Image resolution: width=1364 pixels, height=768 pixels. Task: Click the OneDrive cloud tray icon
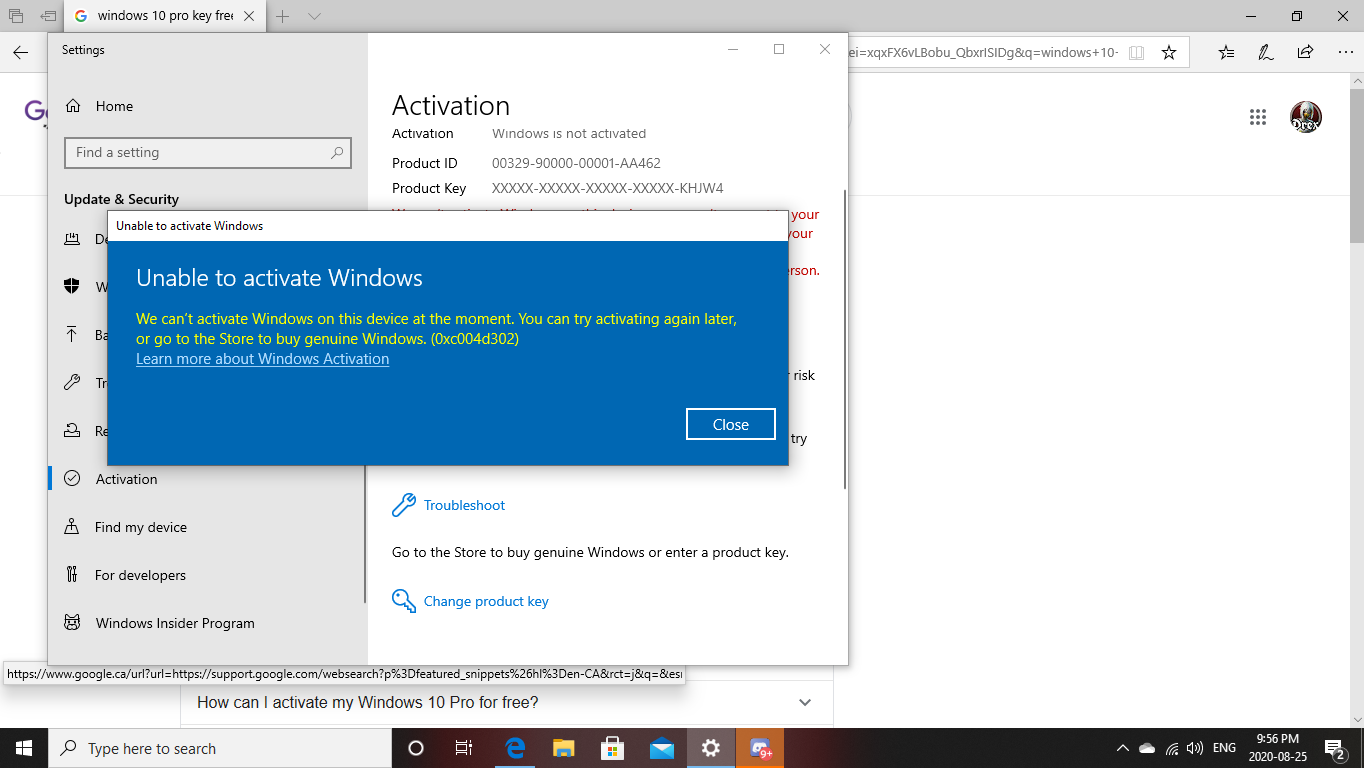(1147, 748)
